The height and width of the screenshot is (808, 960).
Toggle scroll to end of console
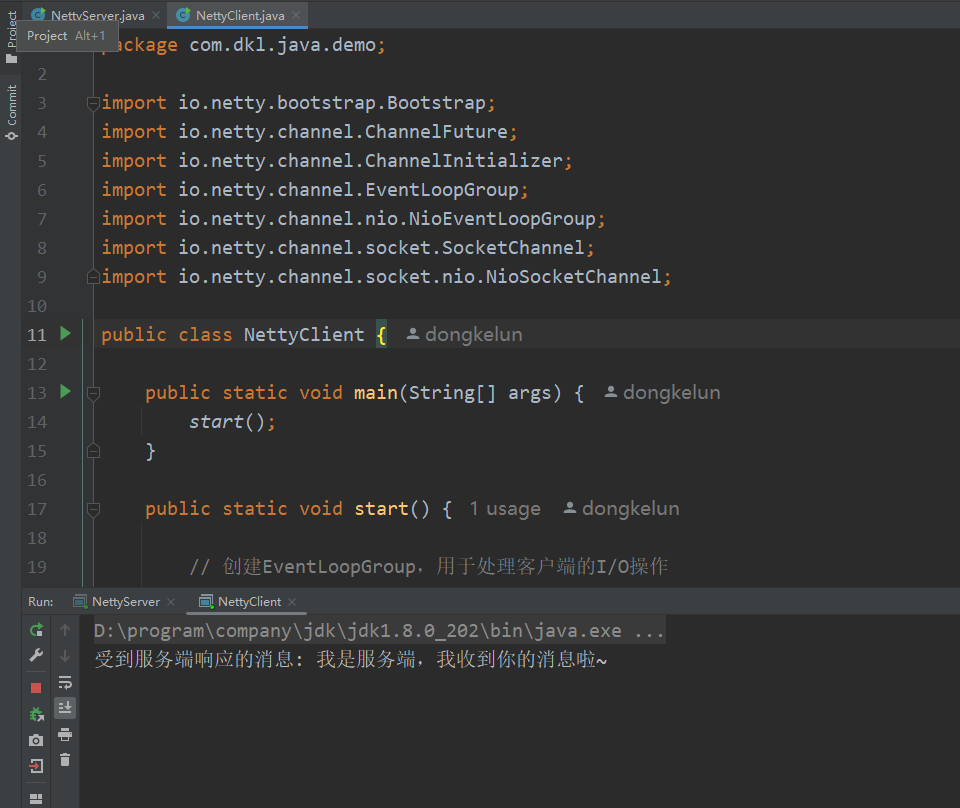[x=65, y=708]
